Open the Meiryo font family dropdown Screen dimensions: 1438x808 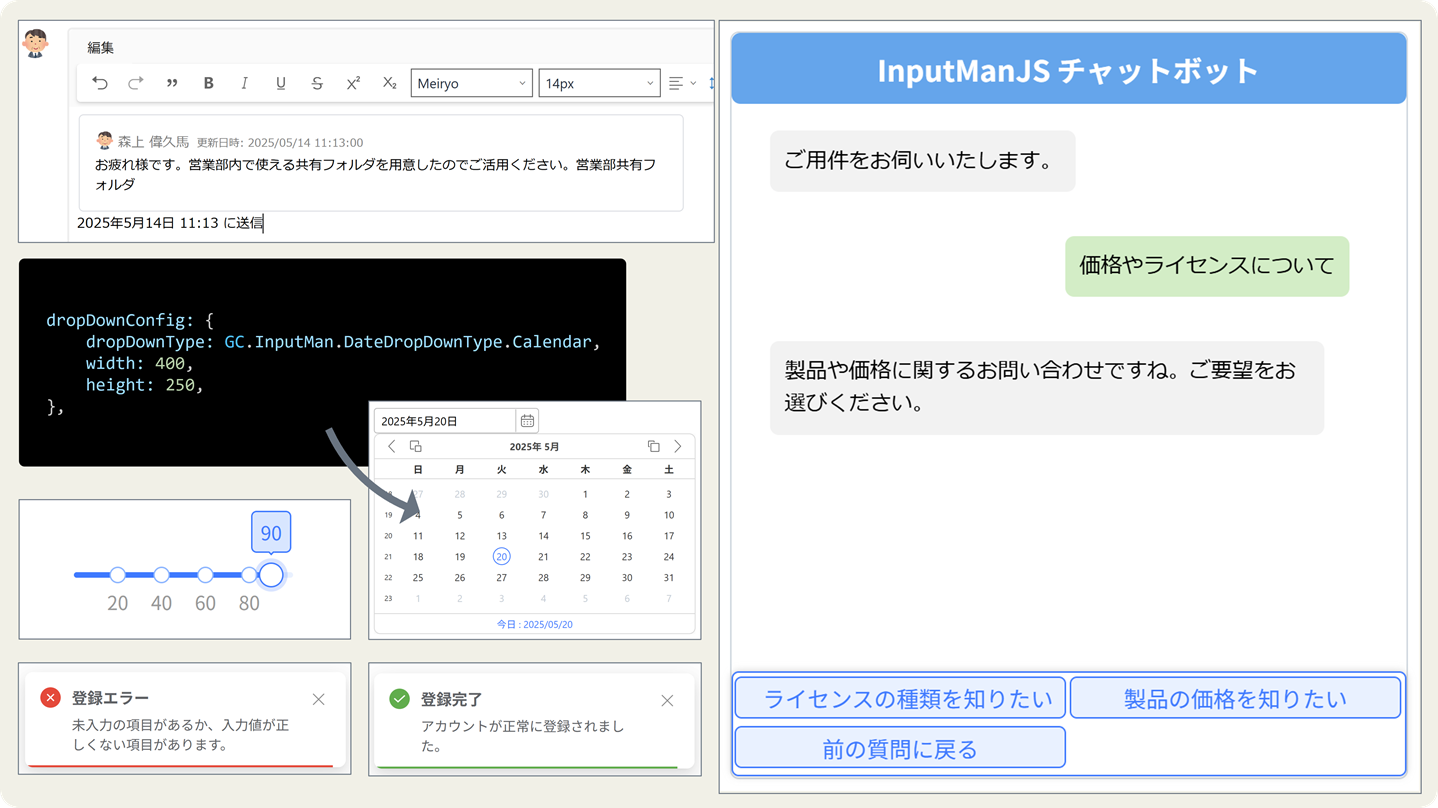click(471, 84)
